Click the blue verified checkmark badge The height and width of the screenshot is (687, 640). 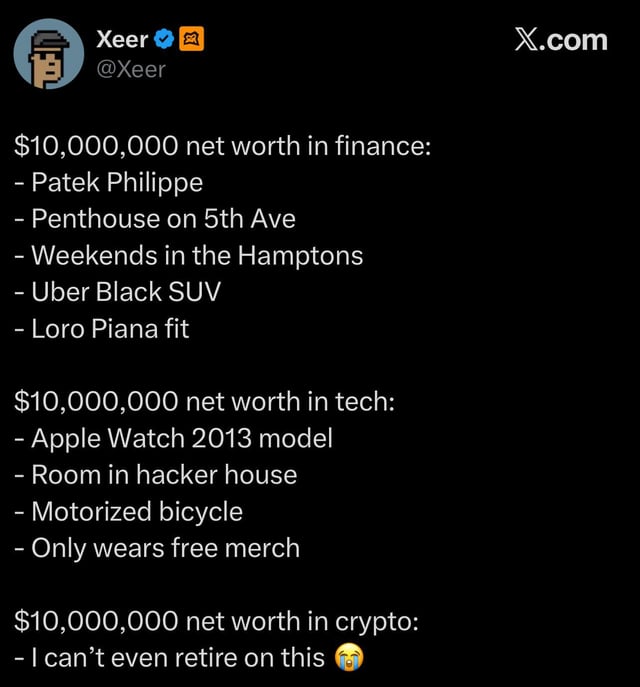165,40
